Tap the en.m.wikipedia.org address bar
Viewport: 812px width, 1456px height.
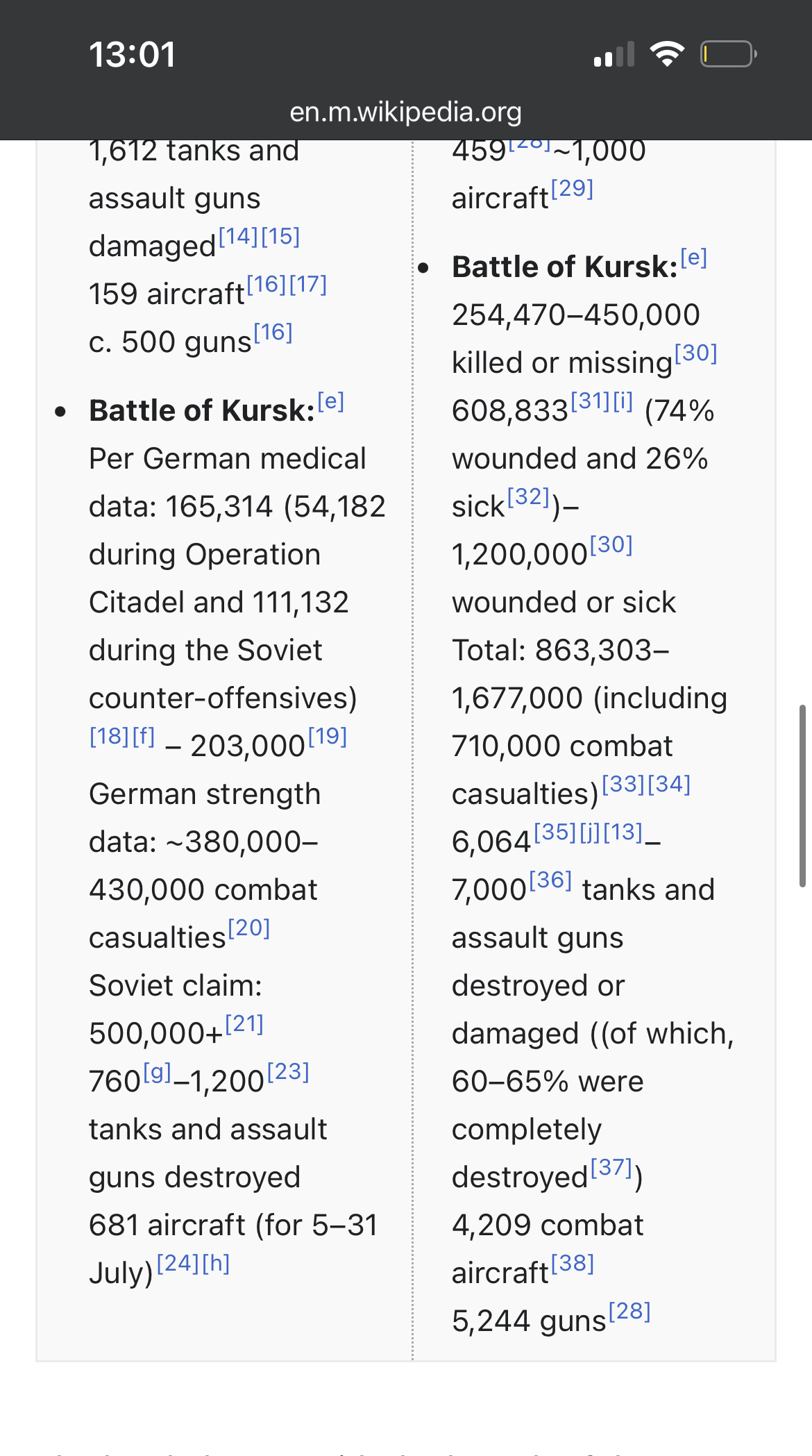click(x=405, y=112)
